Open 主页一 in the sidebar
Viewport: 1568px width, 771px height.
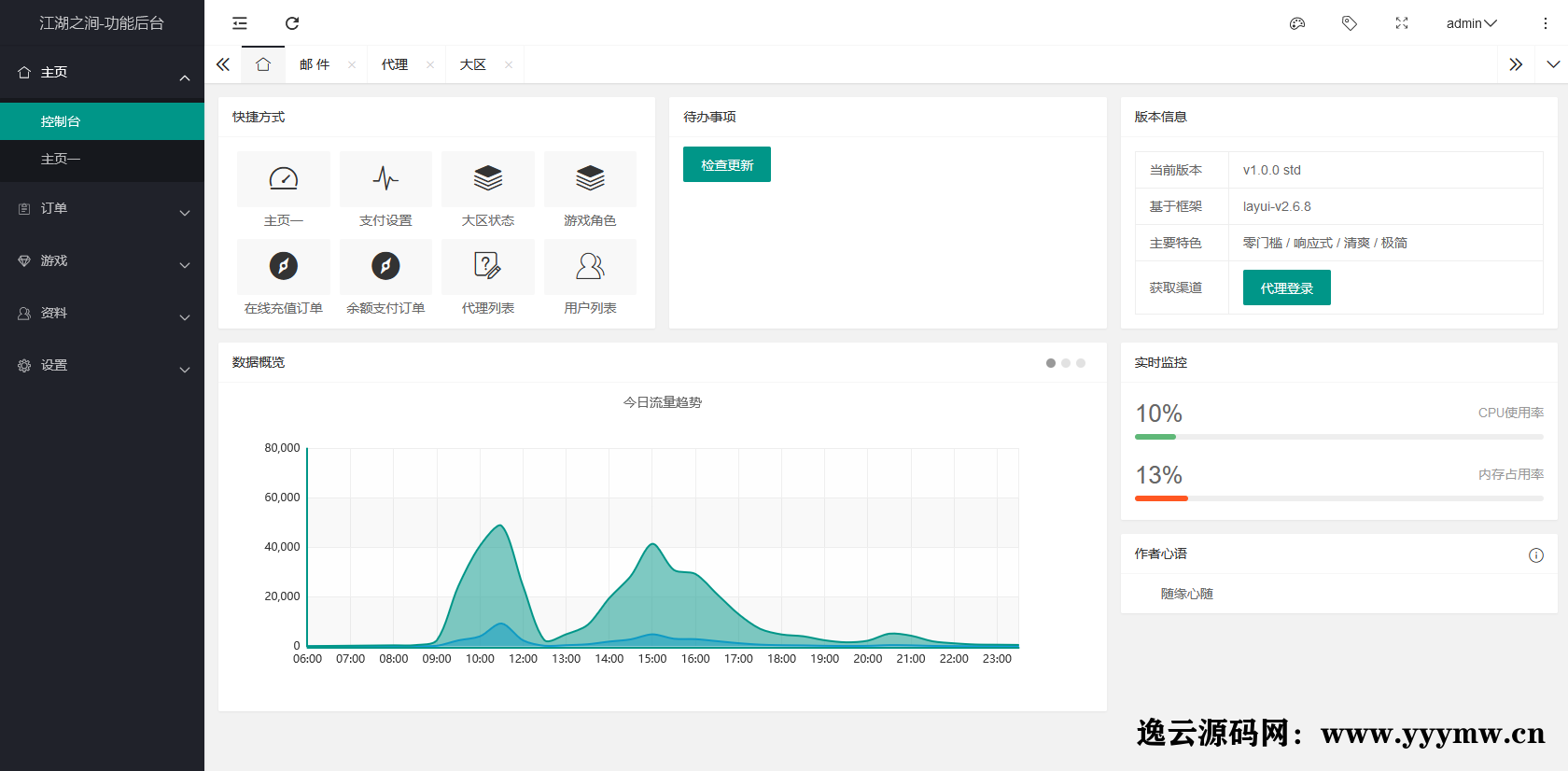pos(102,159)
